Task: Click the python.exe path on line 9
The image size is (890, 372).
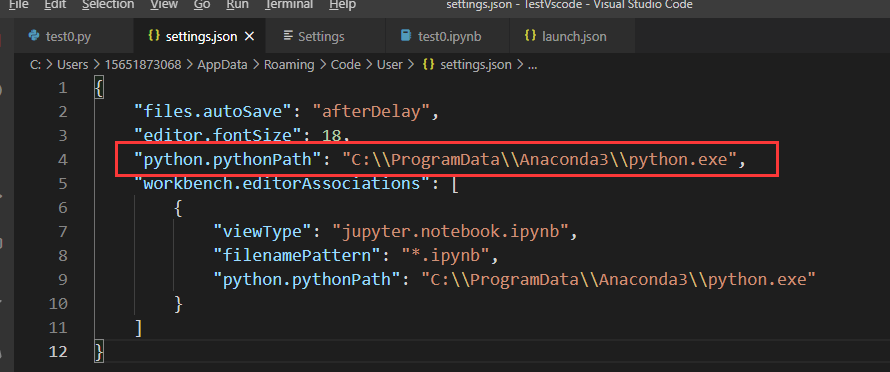Action: pos(619,280)
